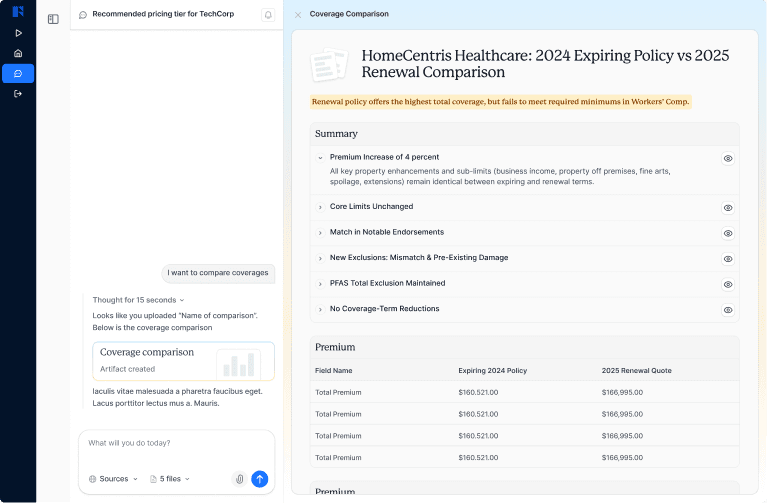Screen dimensions: 767x503
Task: Expand Core Limits Unchanged chevron
Action: (320, 207)
